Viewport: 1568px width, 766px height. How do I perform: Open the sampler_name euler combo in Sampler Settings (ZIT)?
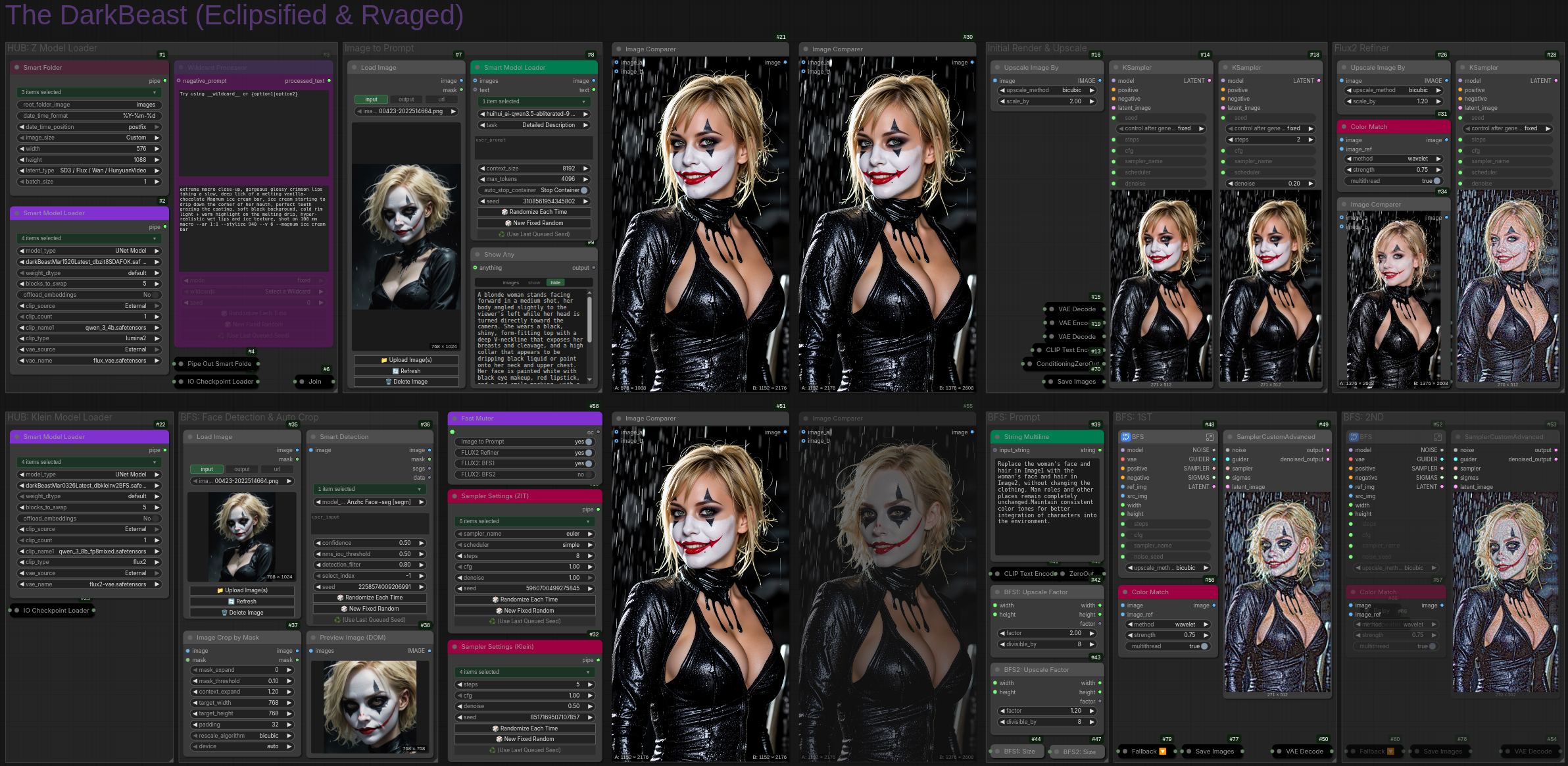525,534
